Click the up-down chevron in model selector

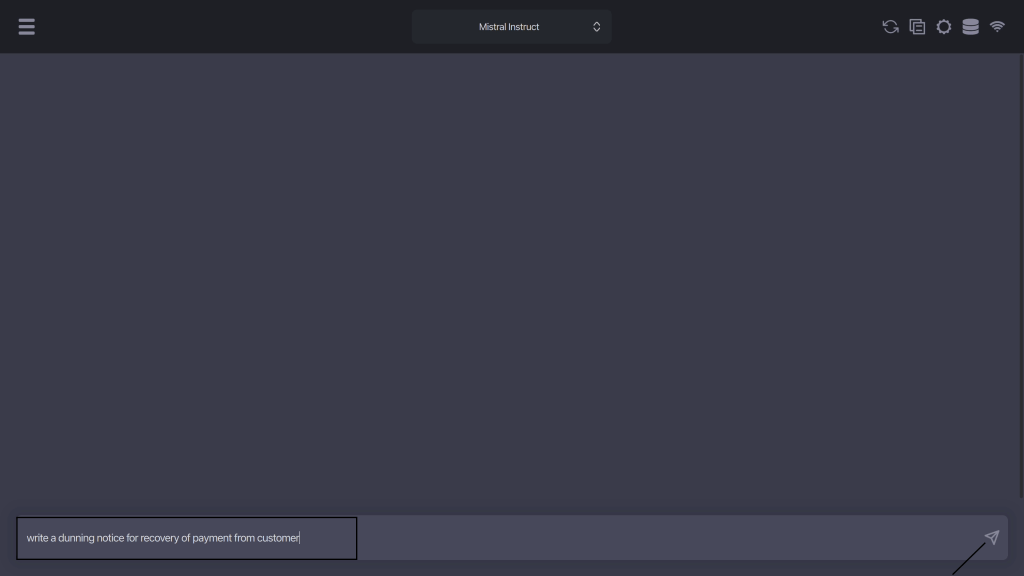tap(597, 27)
